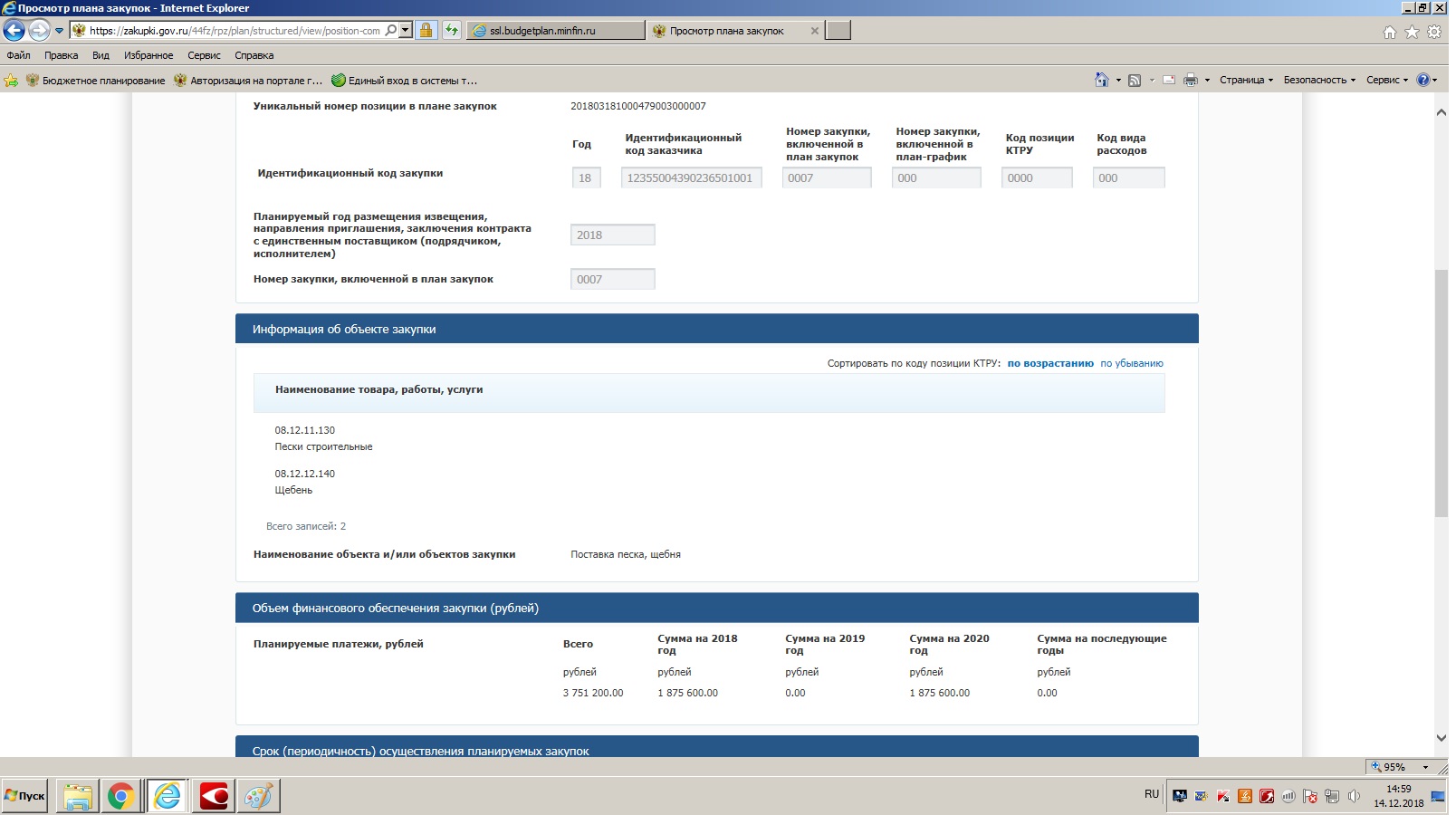Launch Paint from the taskbar
This screenshot has height=815, width=1456.
click(x=258, y=796)
